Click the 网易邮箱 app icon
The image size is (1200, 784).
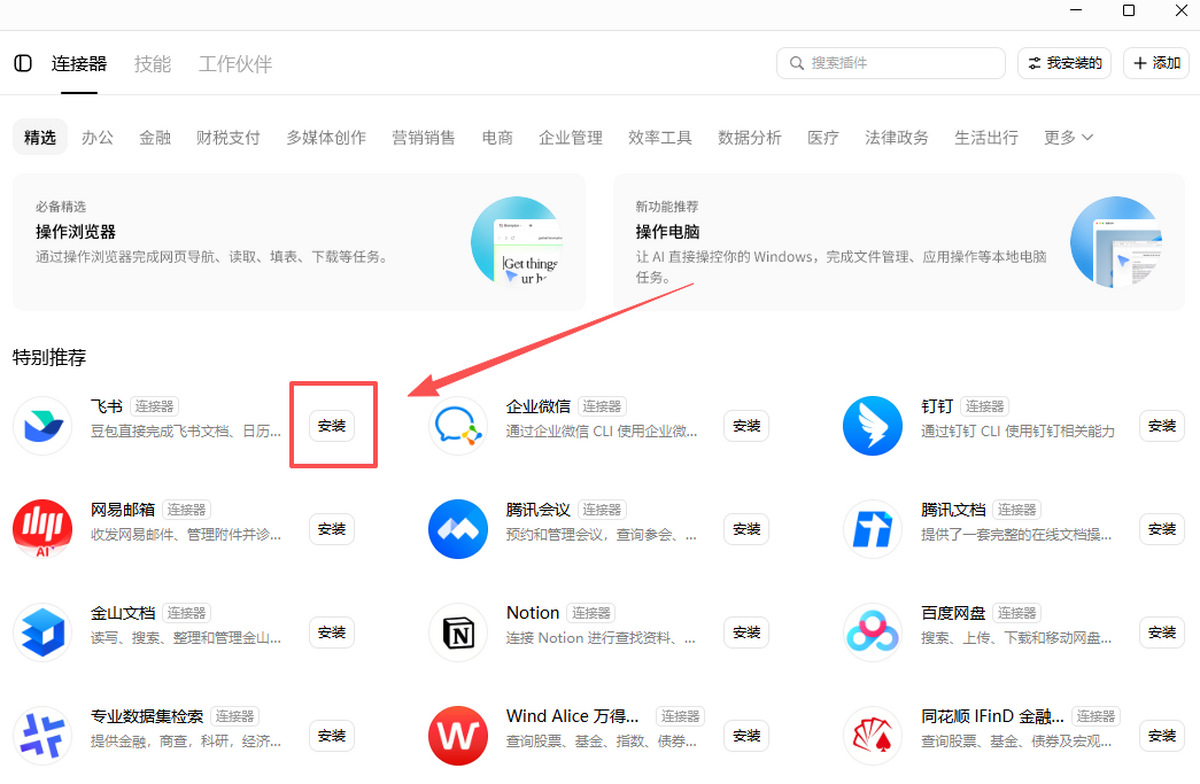42,529
